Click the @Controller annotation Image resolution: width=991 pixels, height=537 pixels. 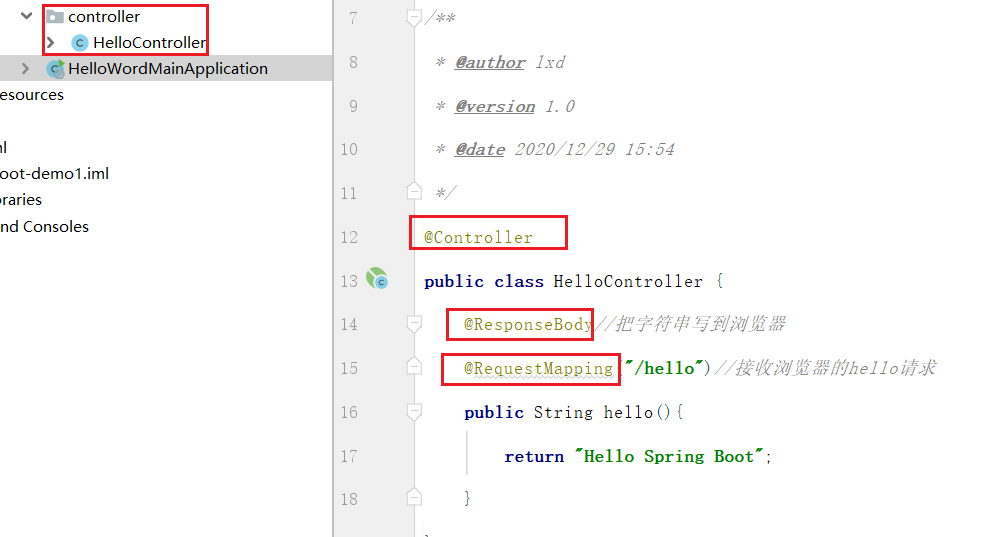tap(478, 237)
